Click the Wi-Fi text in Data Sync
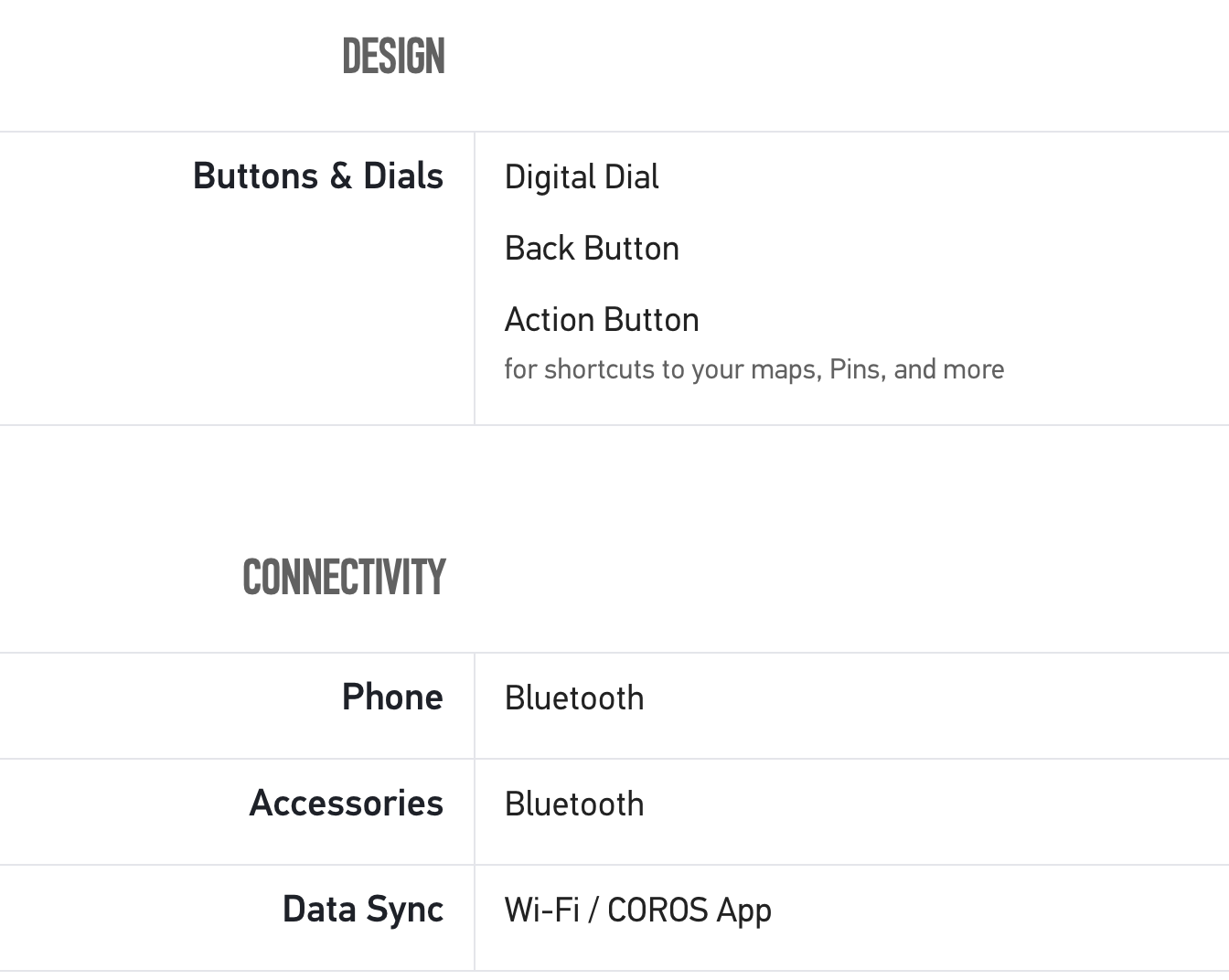Viewport: 1229px width, 980px height. [x=541, y=911]
